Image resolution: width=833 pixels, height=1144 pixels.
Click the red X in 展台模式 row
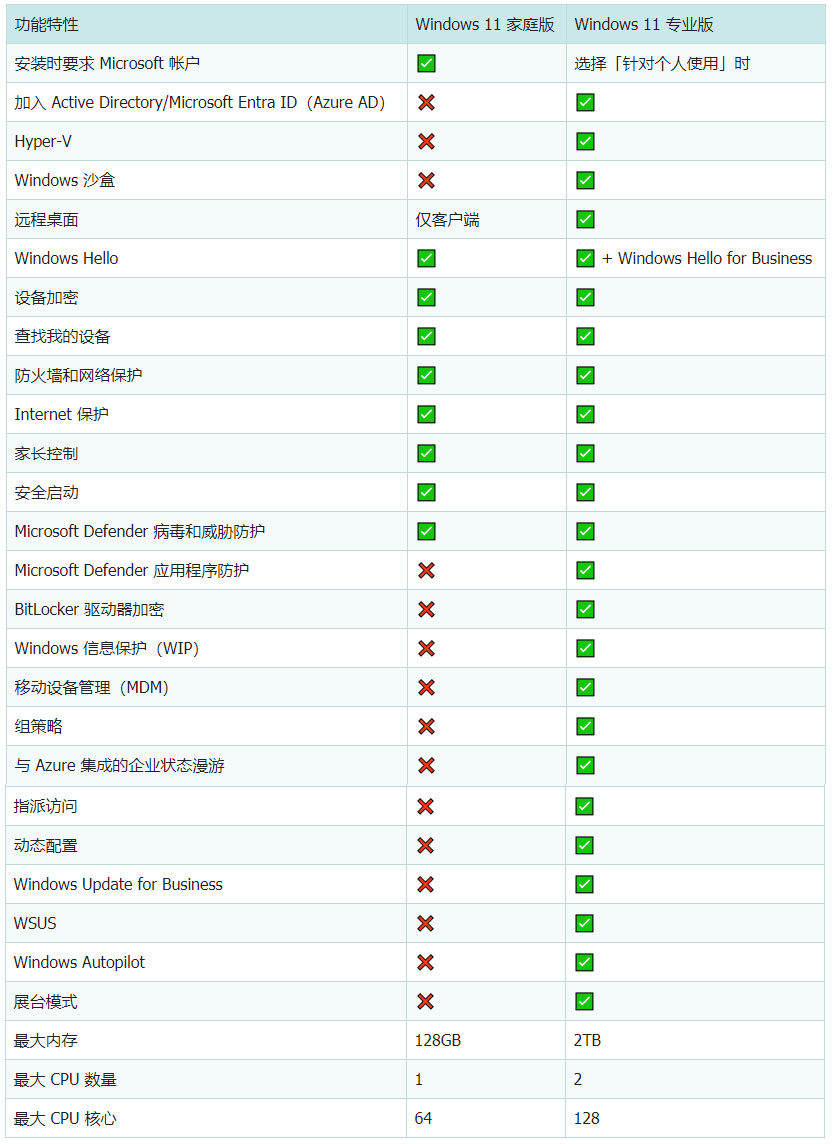[425, 1002]
